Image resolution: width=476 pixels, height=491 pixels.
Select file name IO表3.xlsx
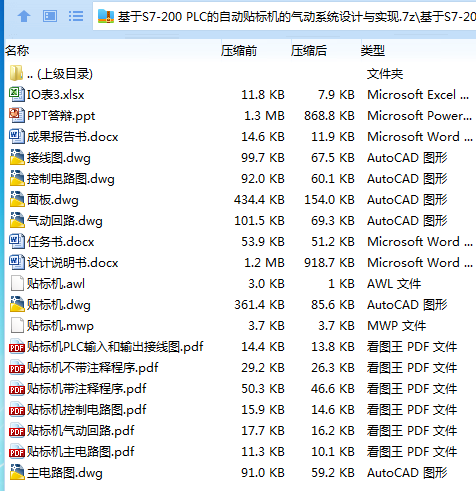[x=55, y=95]
